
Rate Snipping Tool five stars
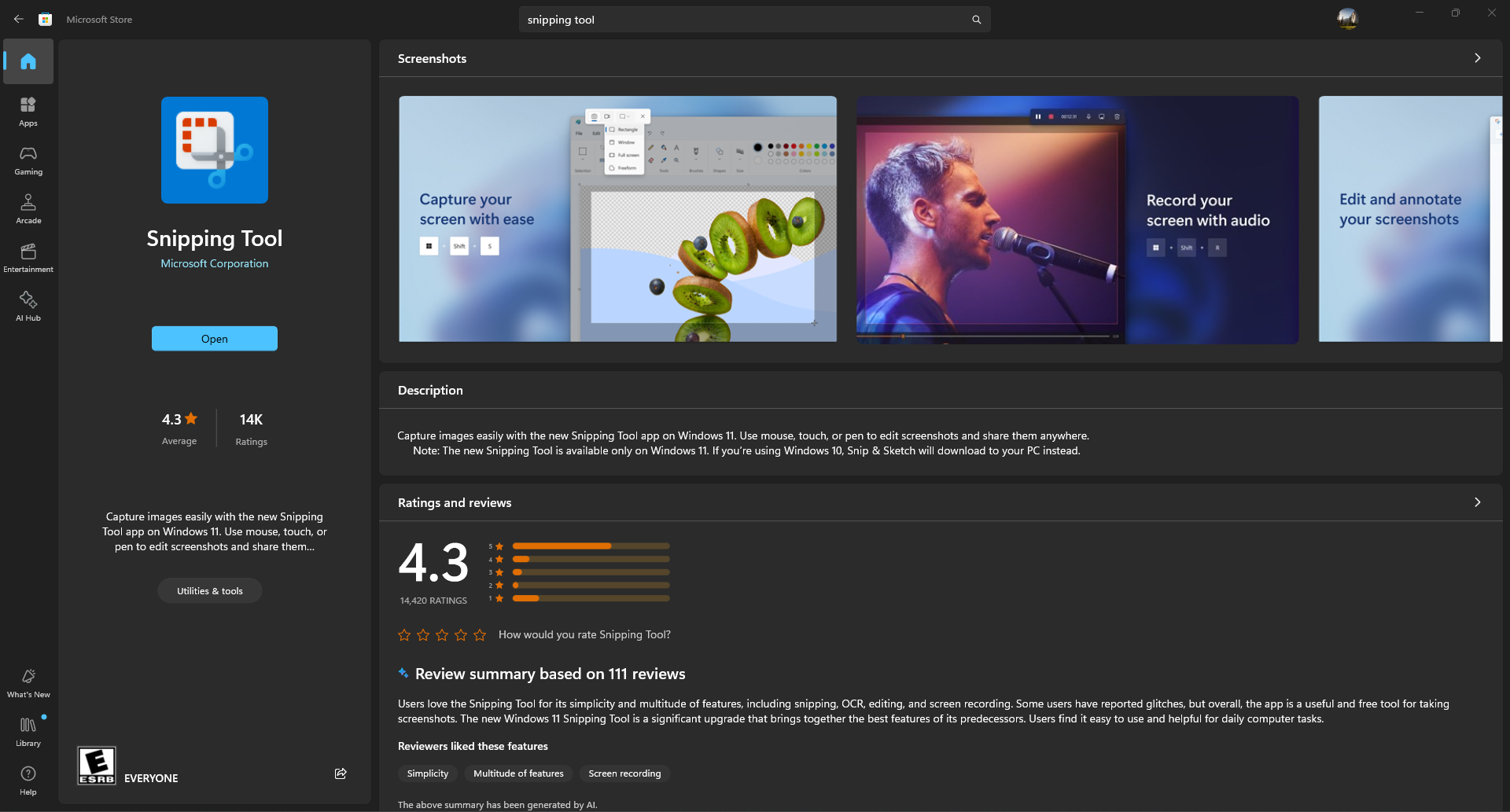tap(480, 634)
